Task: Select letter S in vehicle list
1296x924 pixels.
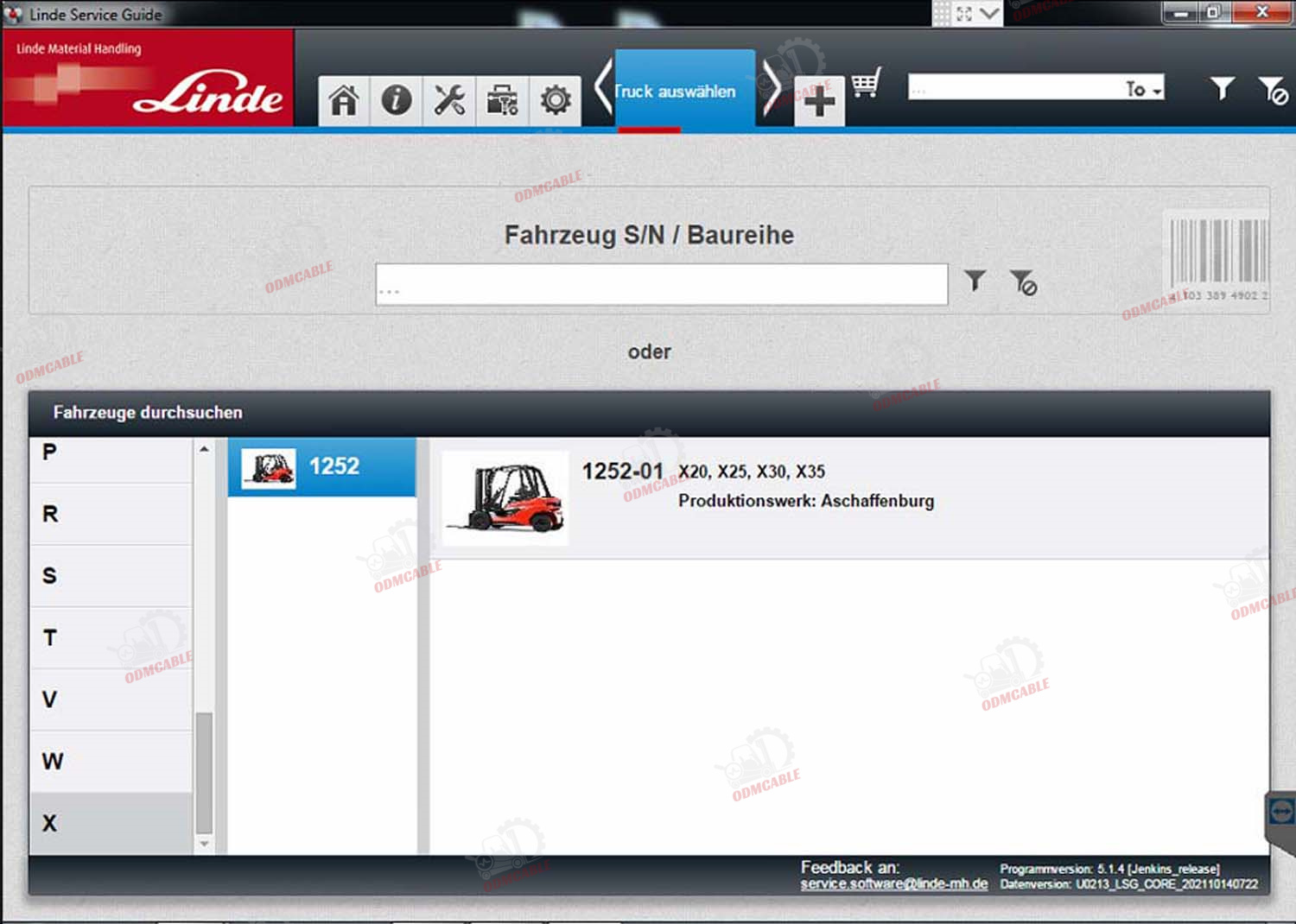Action: pyautogui.click(x=111, y=576)
